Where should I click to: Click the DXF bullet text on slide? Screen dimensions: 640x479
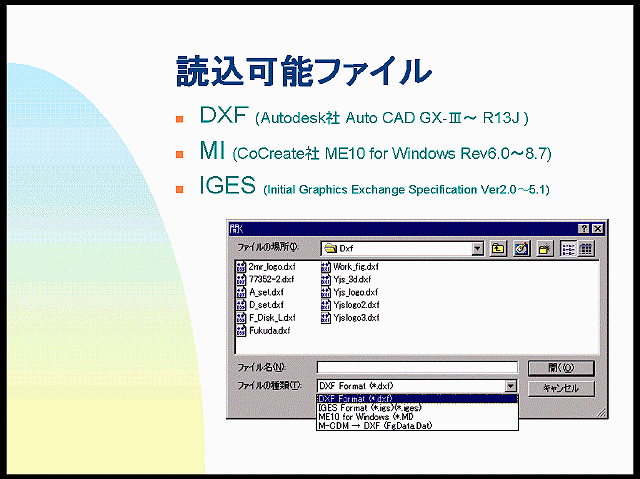[364, 115]
